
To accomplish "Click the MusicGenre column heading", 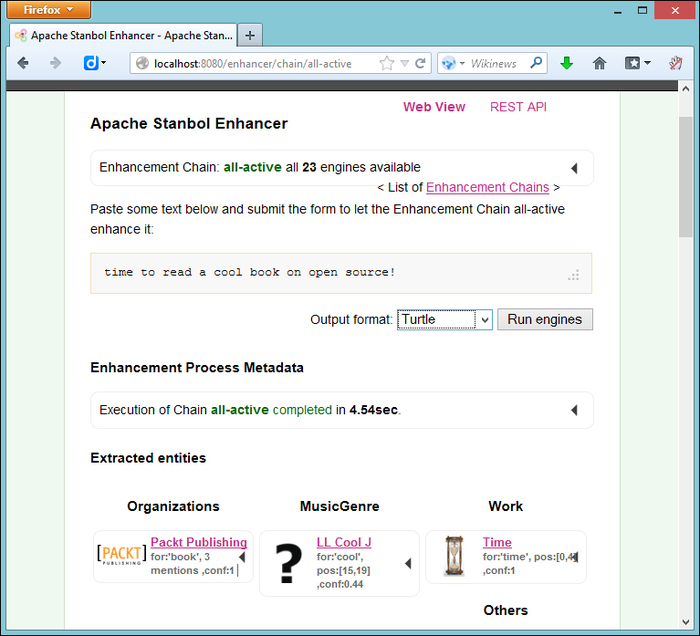I will click(x=339, y=506).
